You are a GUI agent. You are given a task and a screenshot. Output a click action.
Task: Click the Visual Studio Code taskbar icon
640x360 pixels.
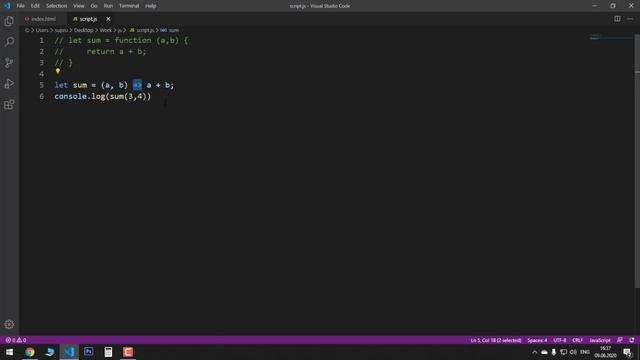click(x=69, y=352)
